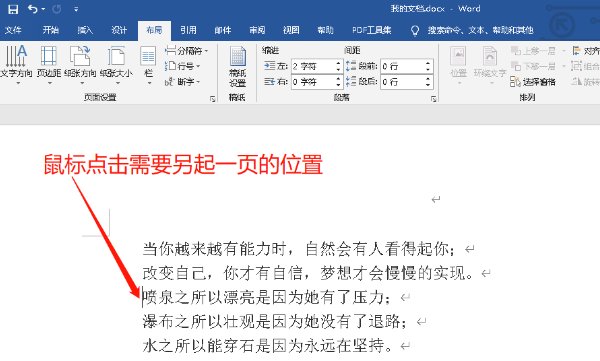Click the line 瀑布之所以壮观
Screen dimensions: 600x361
(274, 322)
